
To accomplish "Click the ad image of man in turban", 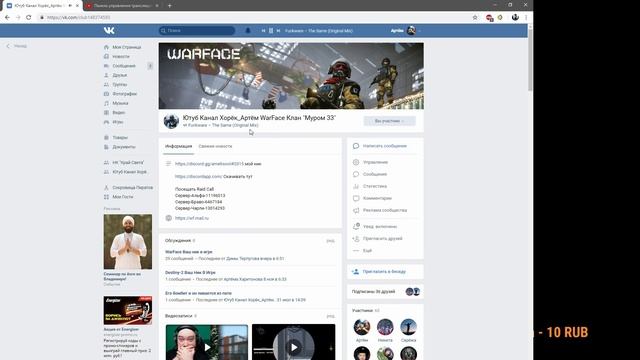I will click(x=128, y=242).
